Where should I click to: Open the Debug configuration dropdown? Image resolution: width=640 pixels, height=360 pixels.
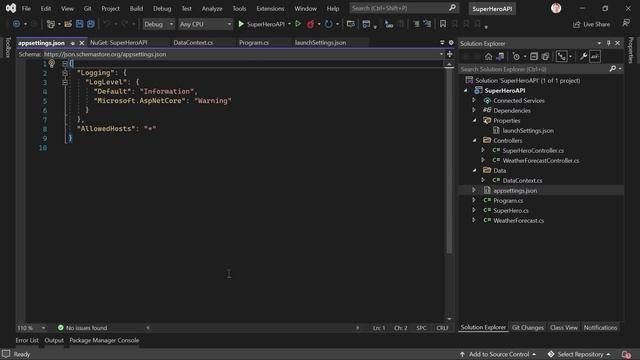[158, 24]
